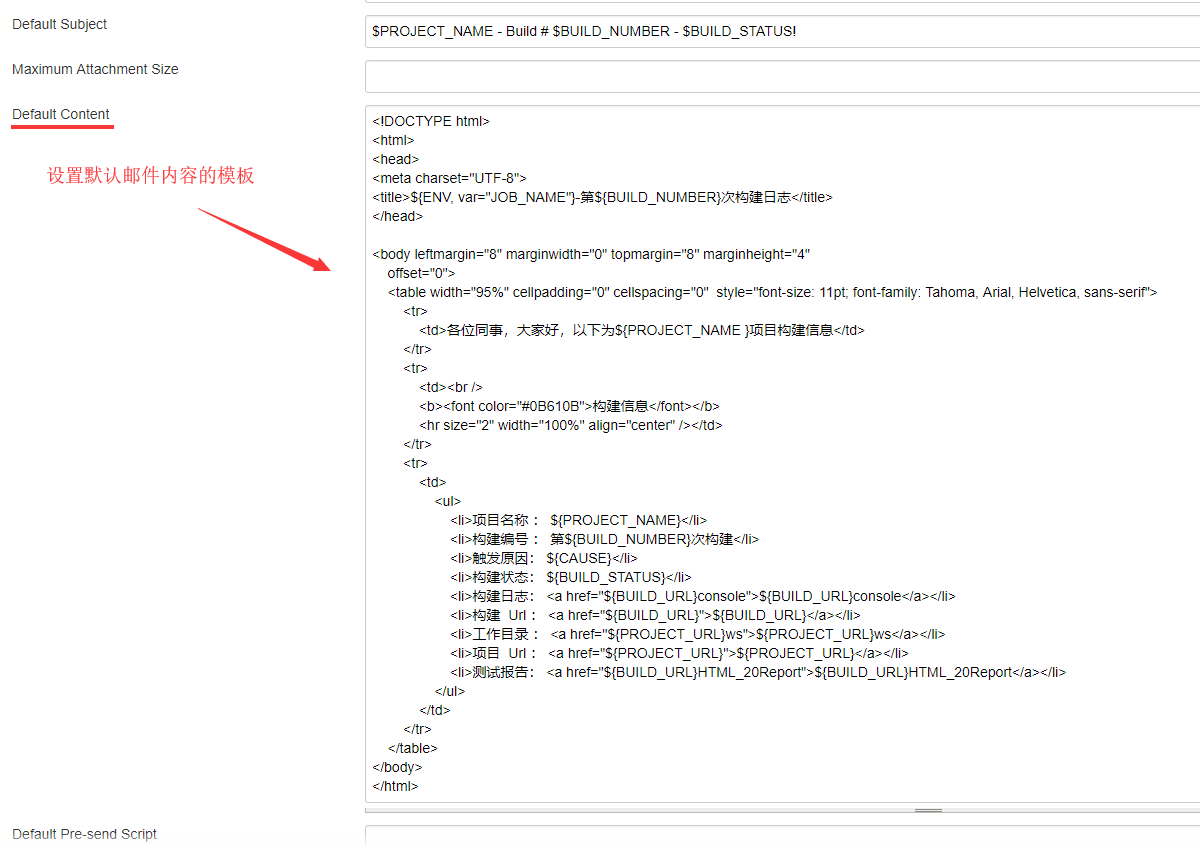Click the closing "</ul>" tag line

tap(450, 691)
